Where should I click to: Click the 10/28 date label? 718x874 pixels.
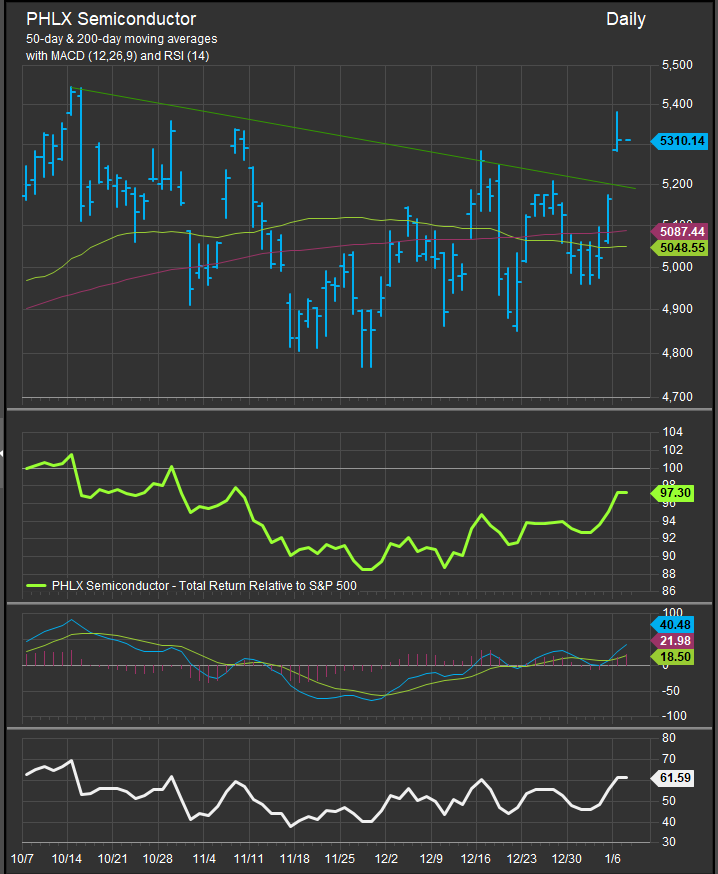pos(158,858)
